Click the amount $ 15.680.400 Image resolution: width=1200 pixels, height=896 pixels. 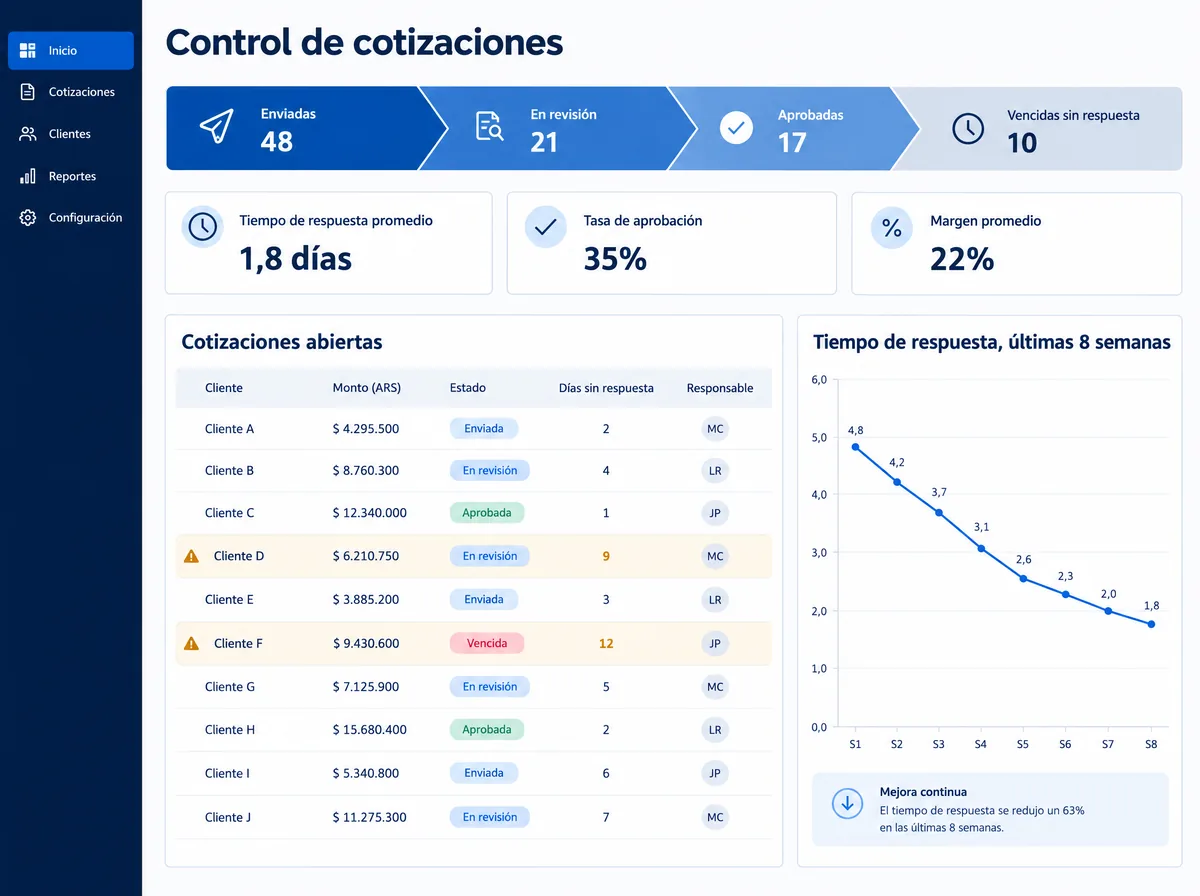[370, 730]
